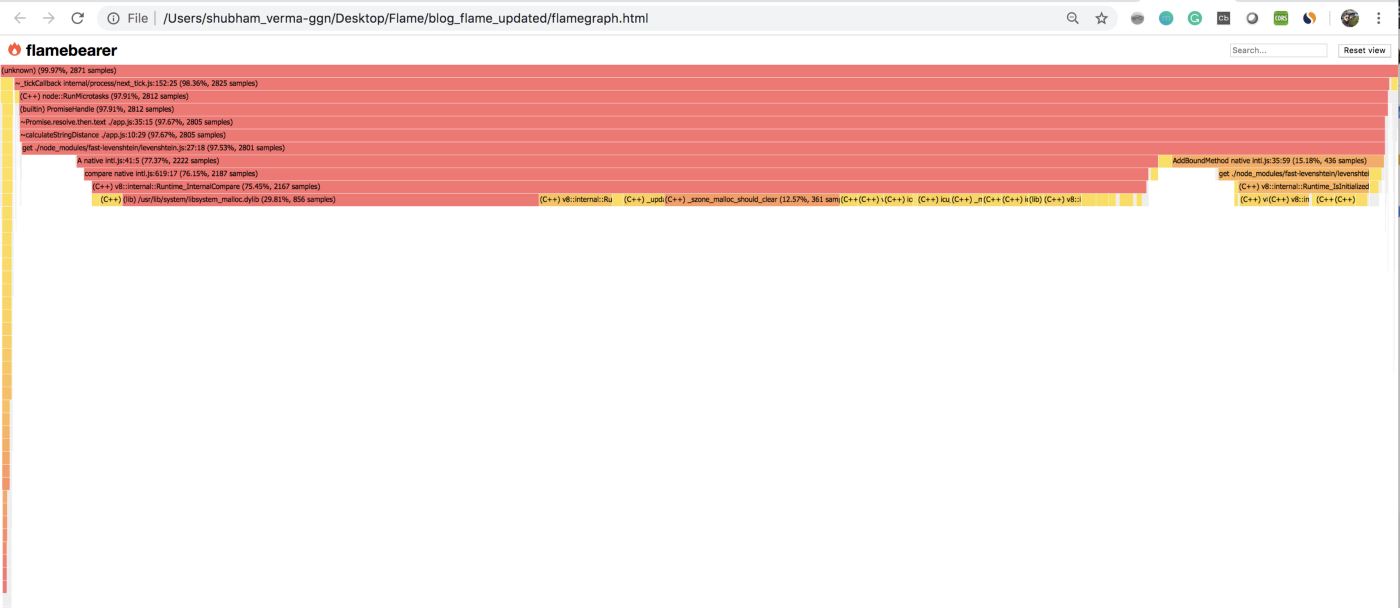Select the libsystem_malloc.dylib frame

[x=330, y=200]
